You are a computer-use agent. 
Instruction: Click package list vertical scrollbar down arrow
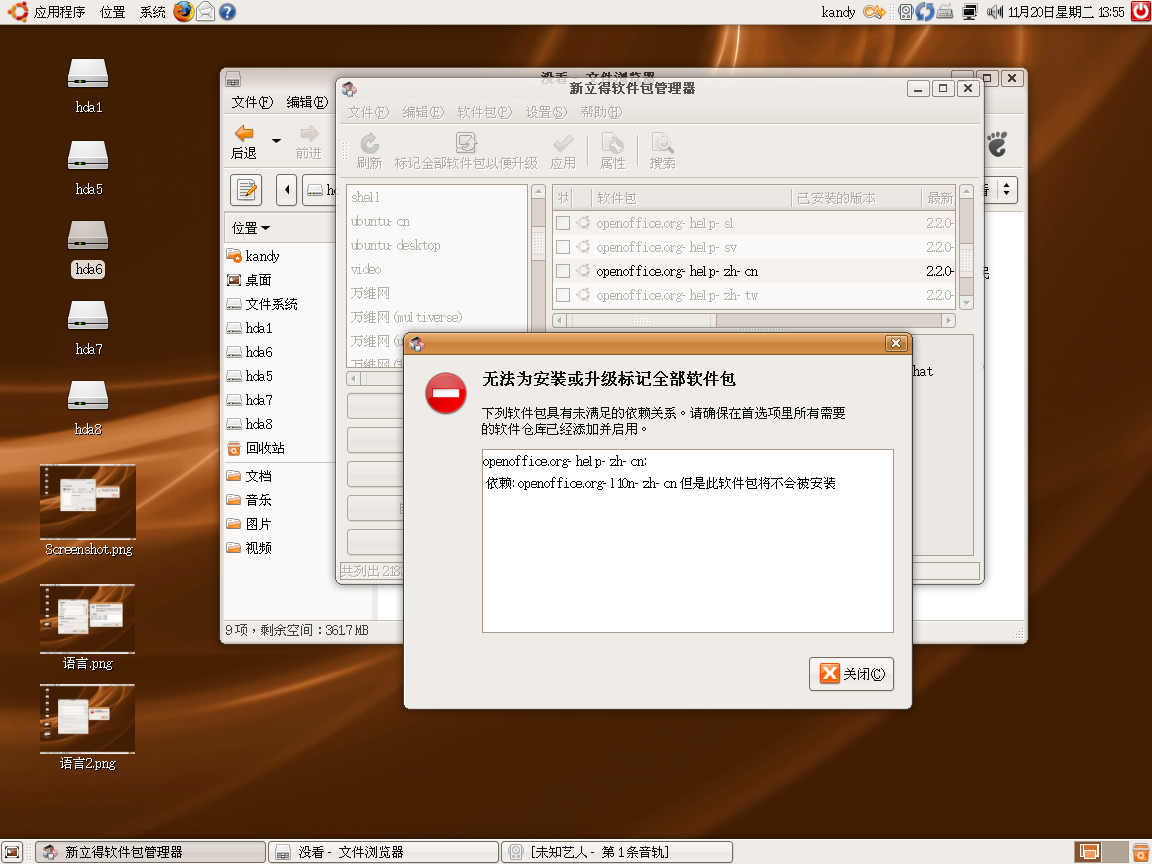(966, 302)
